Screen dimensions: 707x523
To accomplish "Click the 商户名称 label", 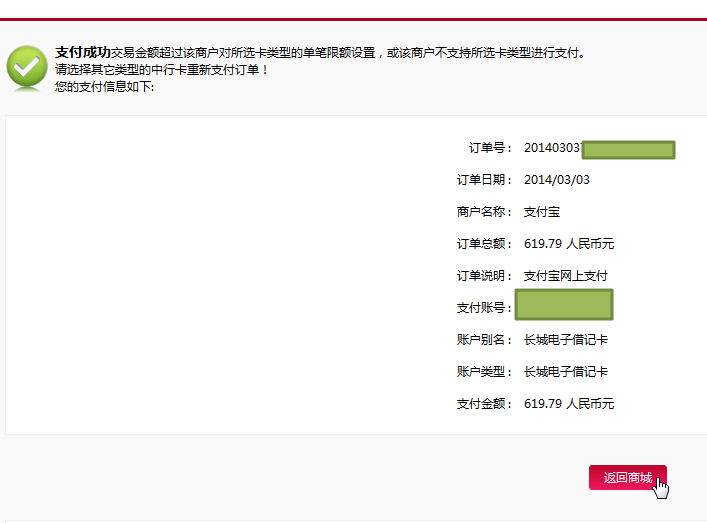I will click(x=484, y=212).
